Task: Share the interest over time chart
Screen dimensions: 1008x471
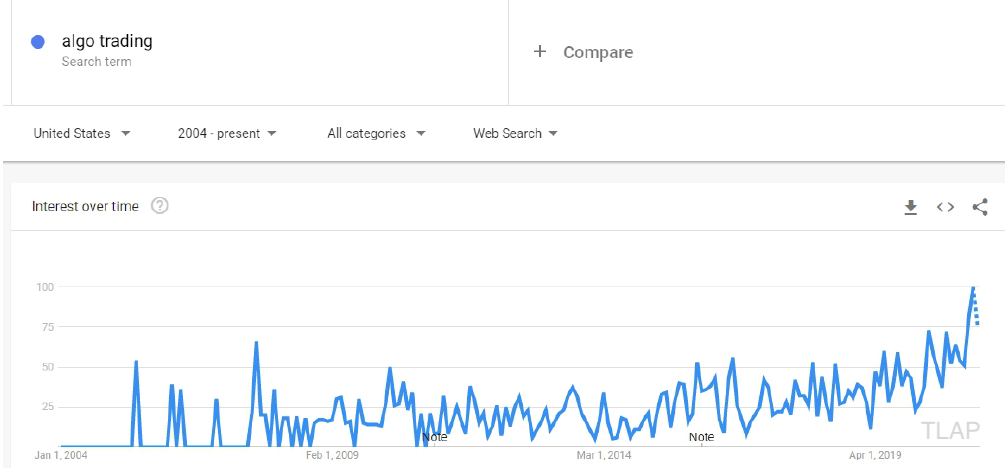Action: coord(980,207)
